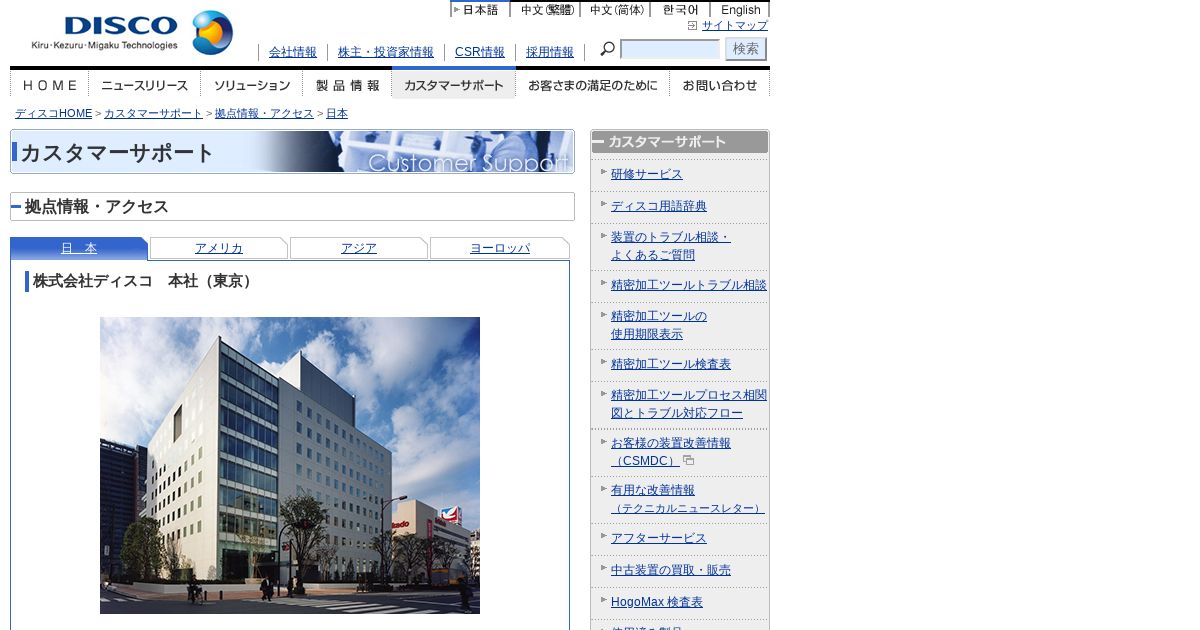Click the 検索 search button
This screenshot has height=630, width=1200.
[x=746, y=49]
